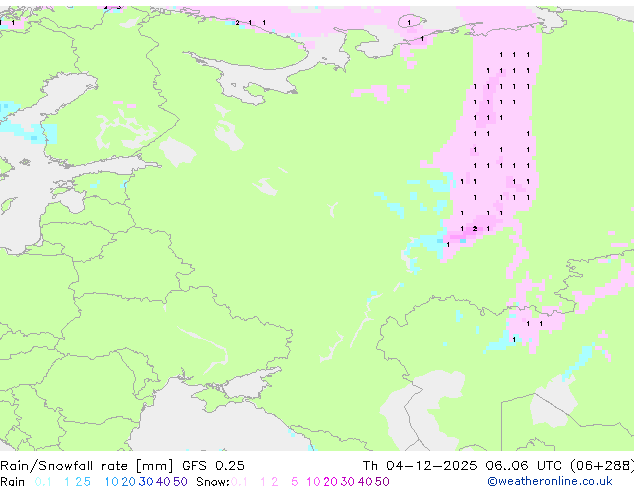Click the Rain legend '20' value
The height and width of the screenshot is (490, 634).
click(x=129, y=482)
